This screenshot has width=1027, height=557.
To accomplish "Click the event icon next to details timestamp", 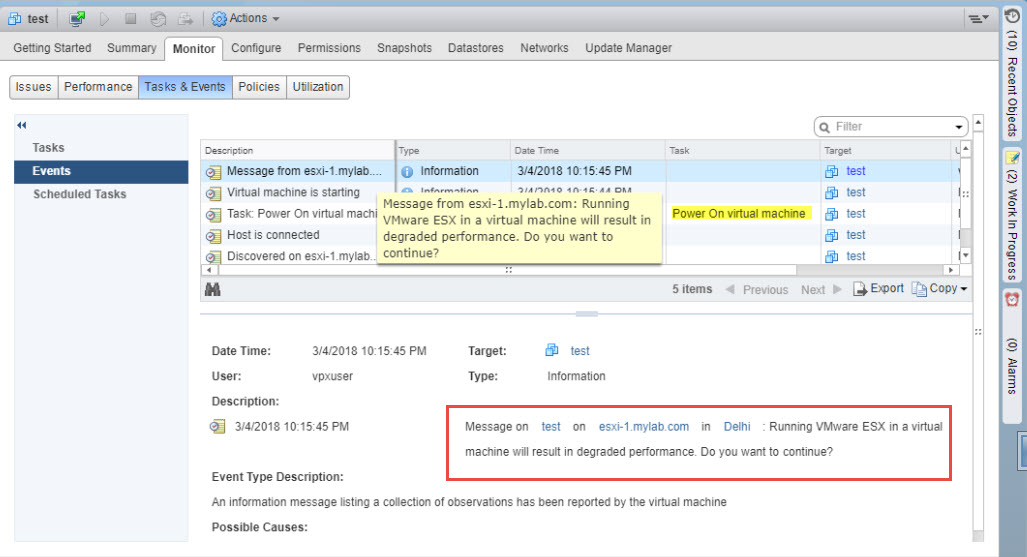I will (x=217, y=427).
